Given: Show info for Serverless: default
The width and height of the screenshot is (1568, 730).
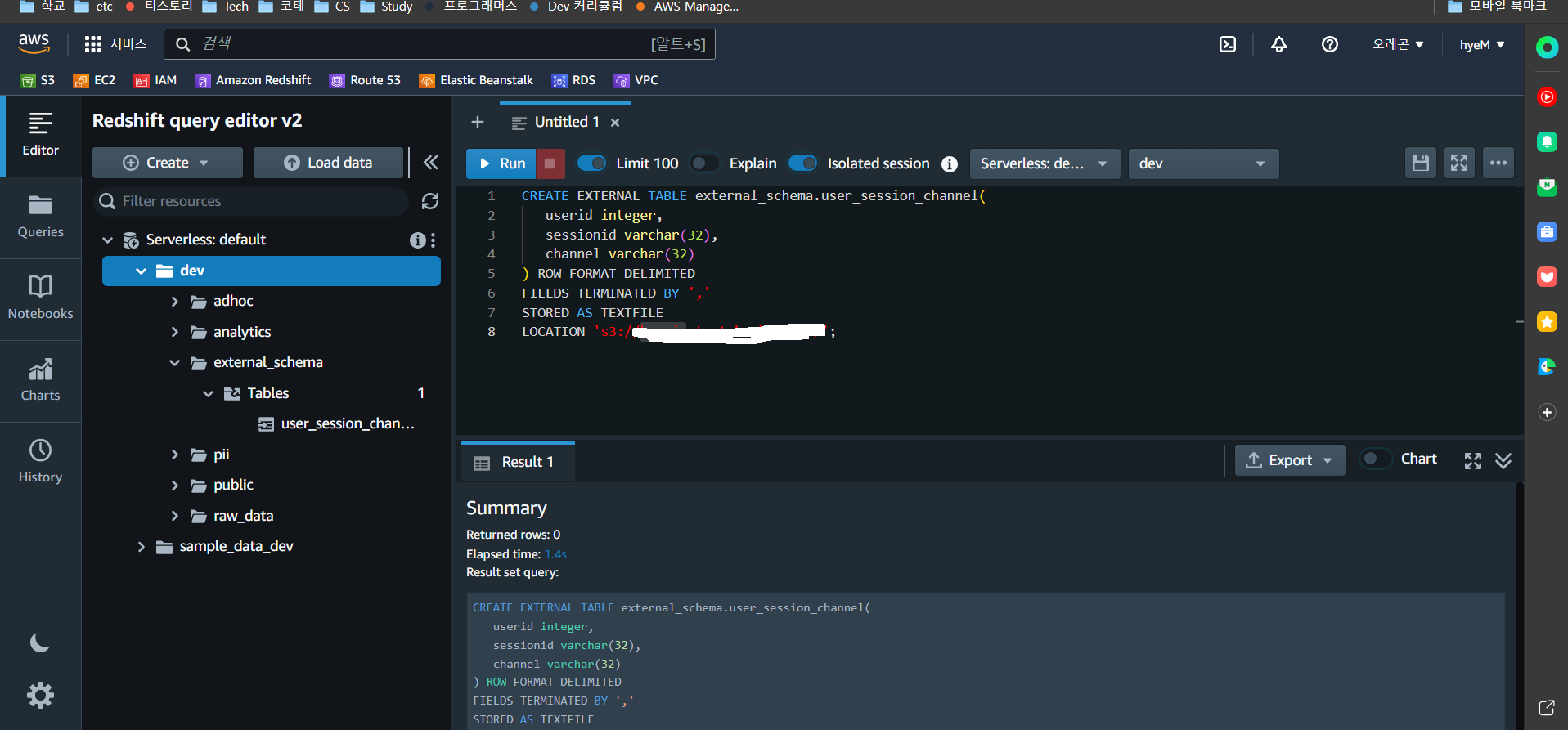Looking at the screenshot, I should point(417,240).
